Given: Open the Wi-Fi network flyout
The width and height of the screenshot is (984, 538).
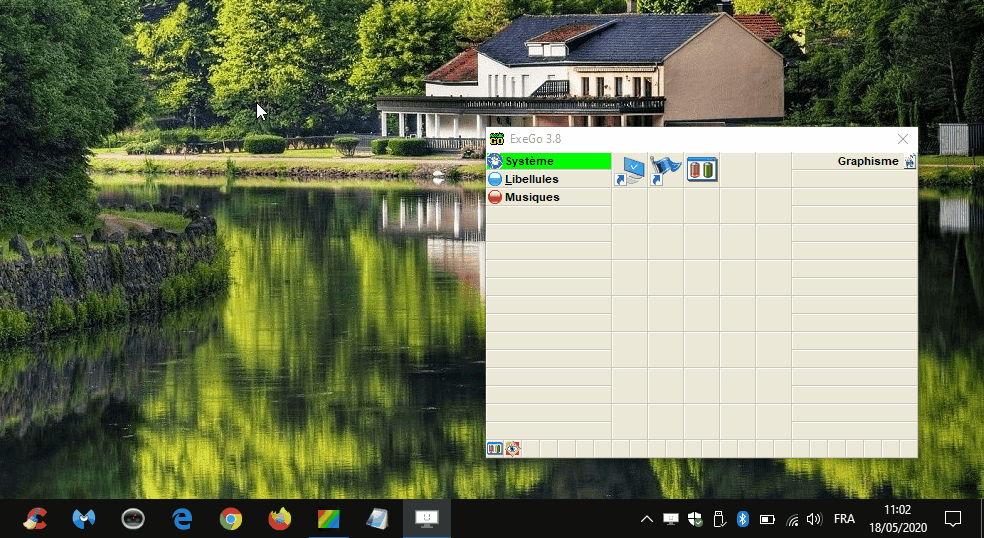Looking at the screenshot, I should (792, 519).
